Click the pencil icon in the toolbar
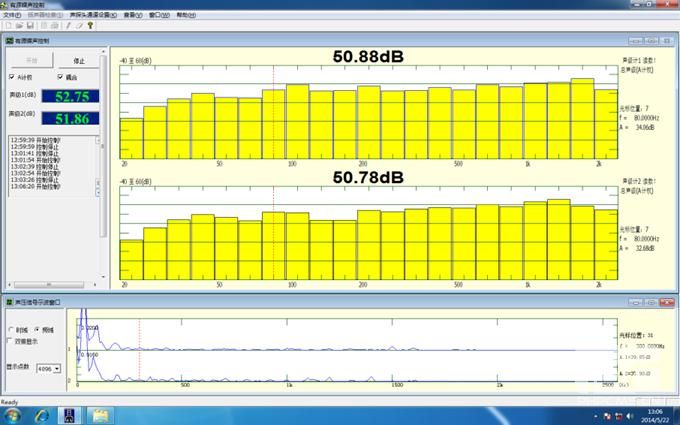 tap(68, 26)
